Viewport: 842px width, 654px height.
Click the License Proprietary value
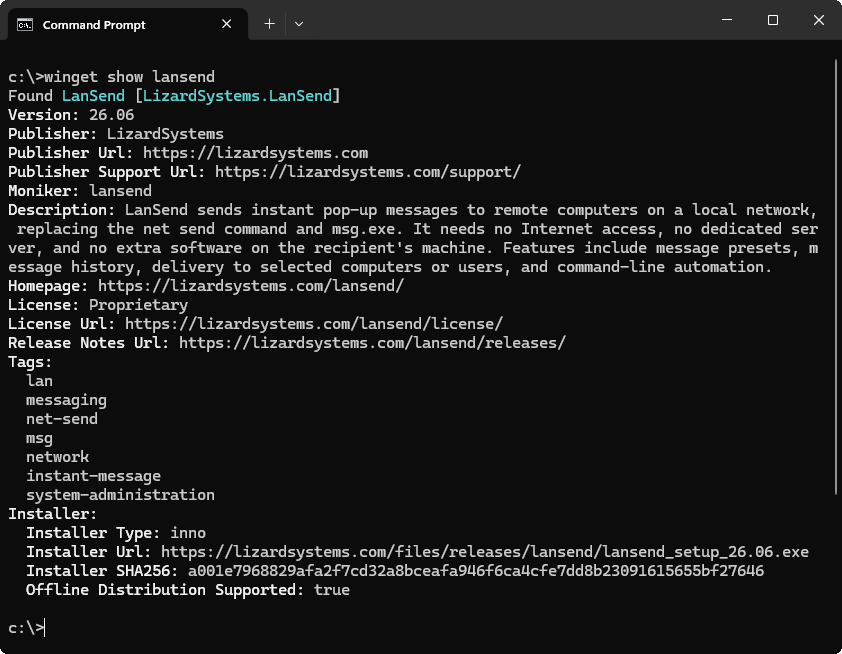pos(139,305)
